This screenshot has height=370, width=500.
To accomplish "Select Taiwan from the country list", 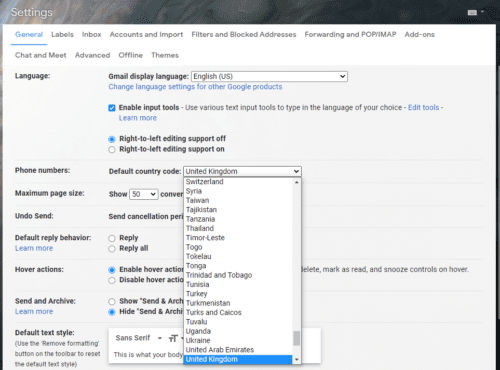I will (238, 200).
